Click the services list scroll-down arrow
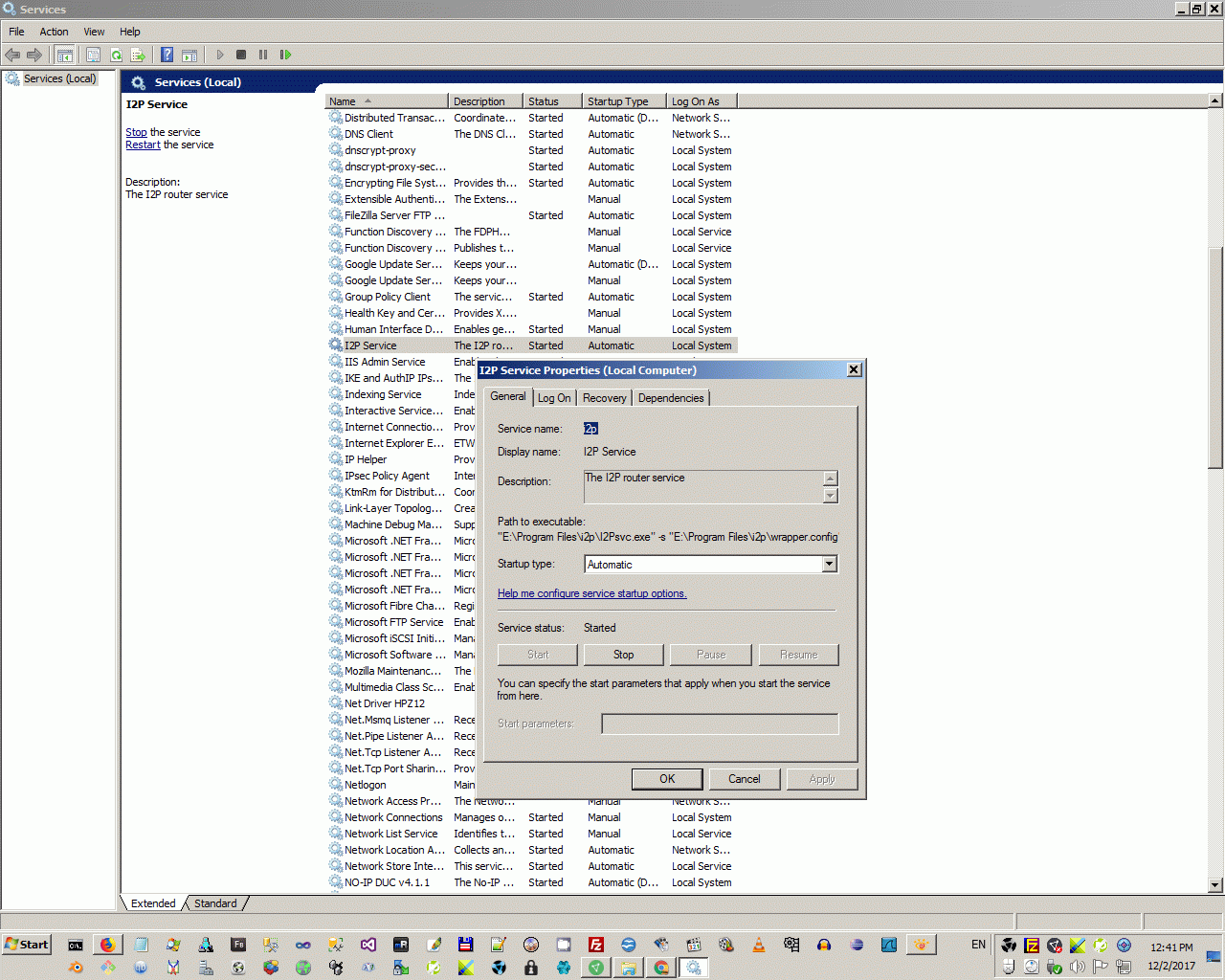This screenshot has height=980, width=1225. pos(1215,885)
